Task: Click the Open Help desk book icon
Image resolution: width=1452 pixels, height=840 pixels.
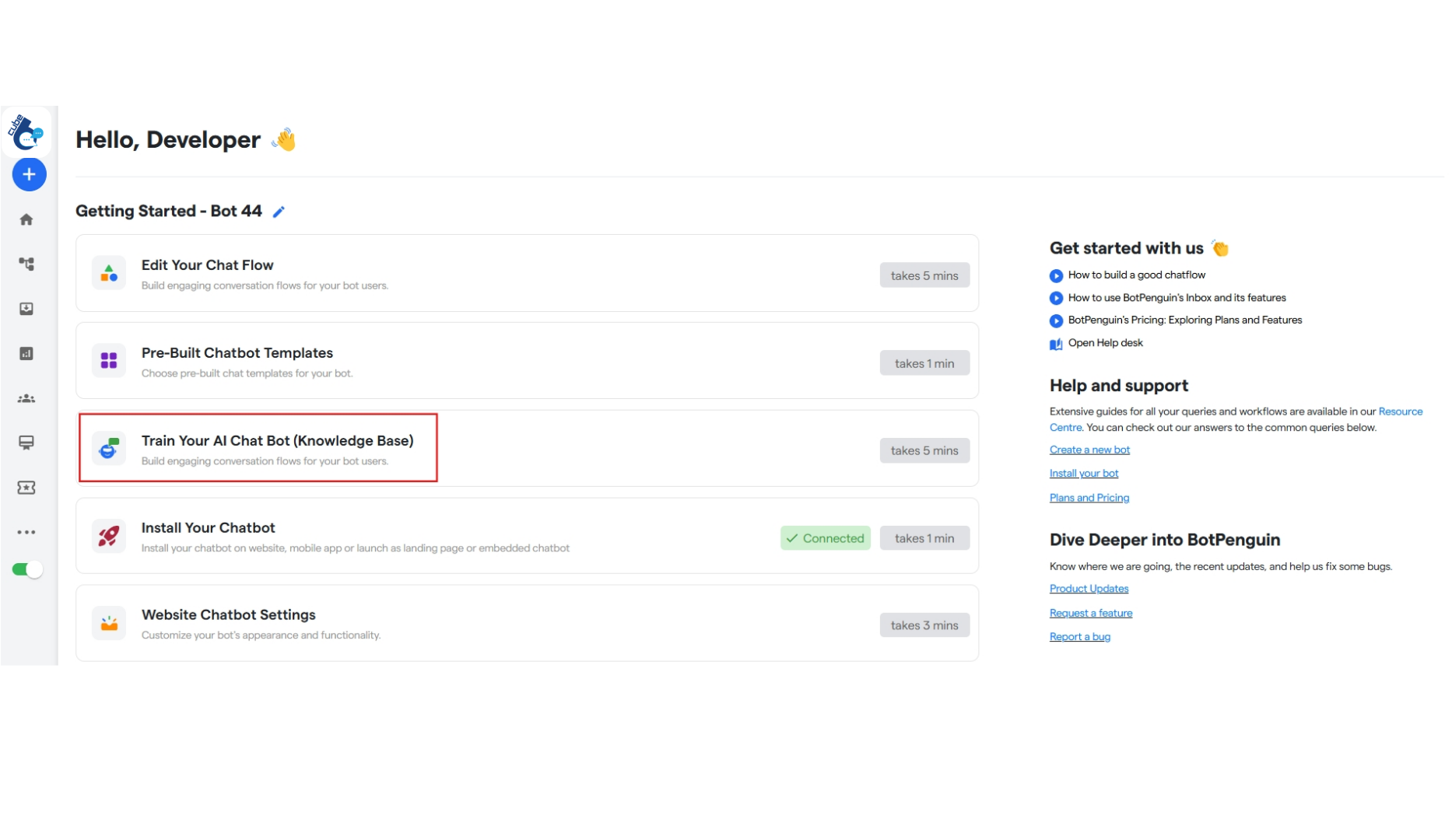Action: (x=1056, y=344)
